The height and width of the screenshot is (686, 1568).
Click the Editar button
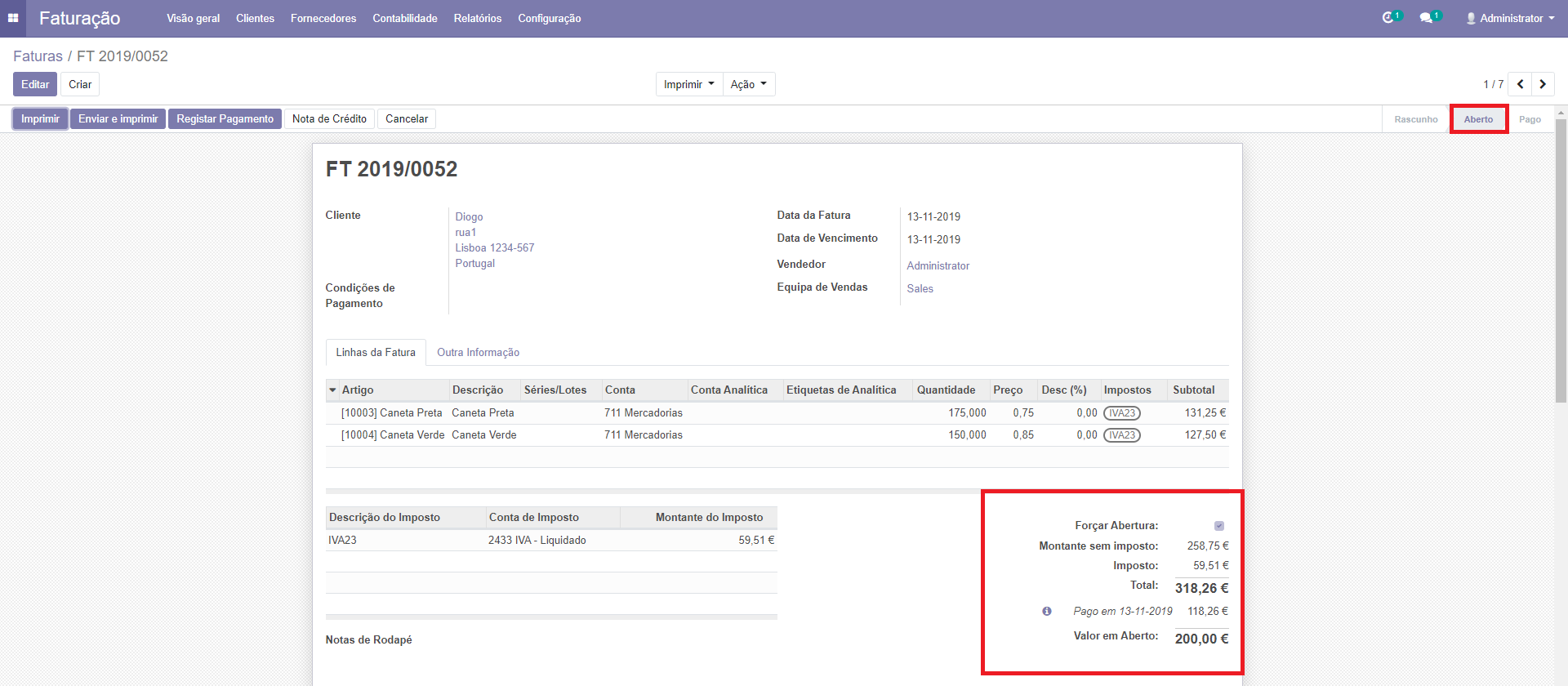[35, 84]
